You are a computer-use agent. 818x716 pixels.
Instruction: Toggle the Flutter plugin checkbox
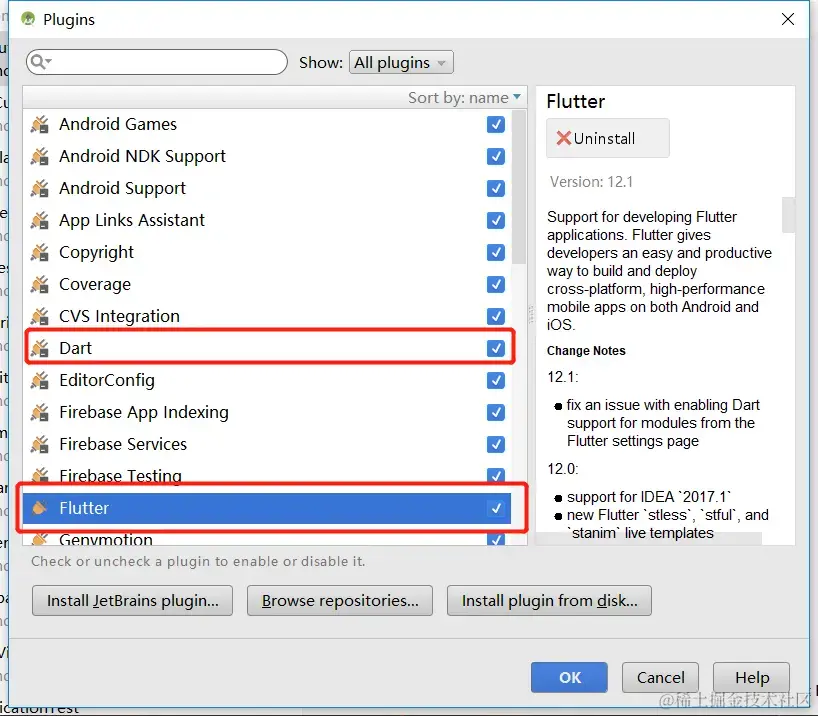496,508
